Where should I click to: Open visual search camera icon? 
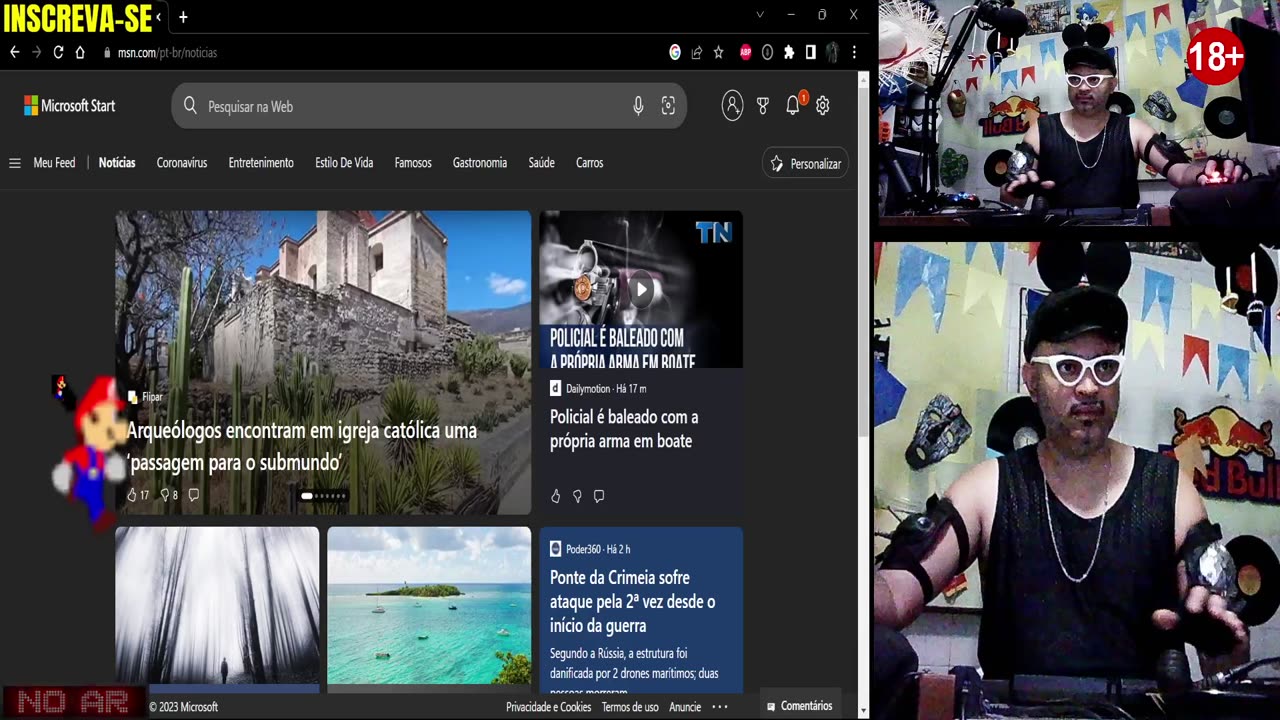coord(668,106)
